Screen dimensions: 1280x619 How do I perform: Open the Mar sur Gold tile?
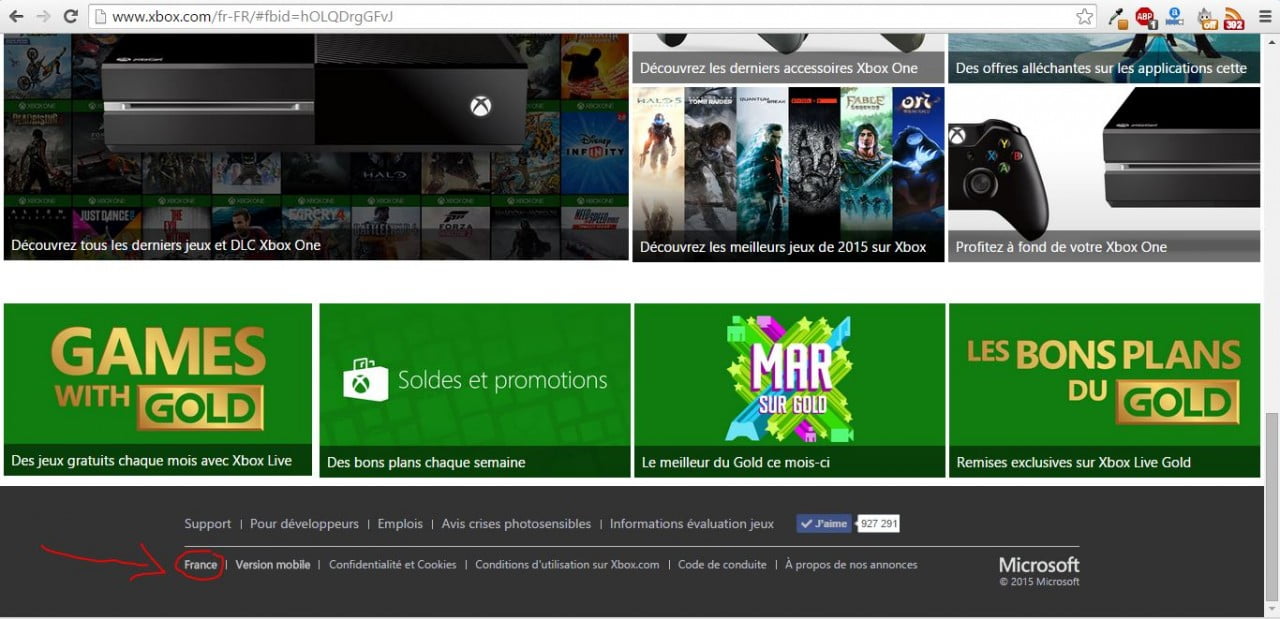point(789,390)
